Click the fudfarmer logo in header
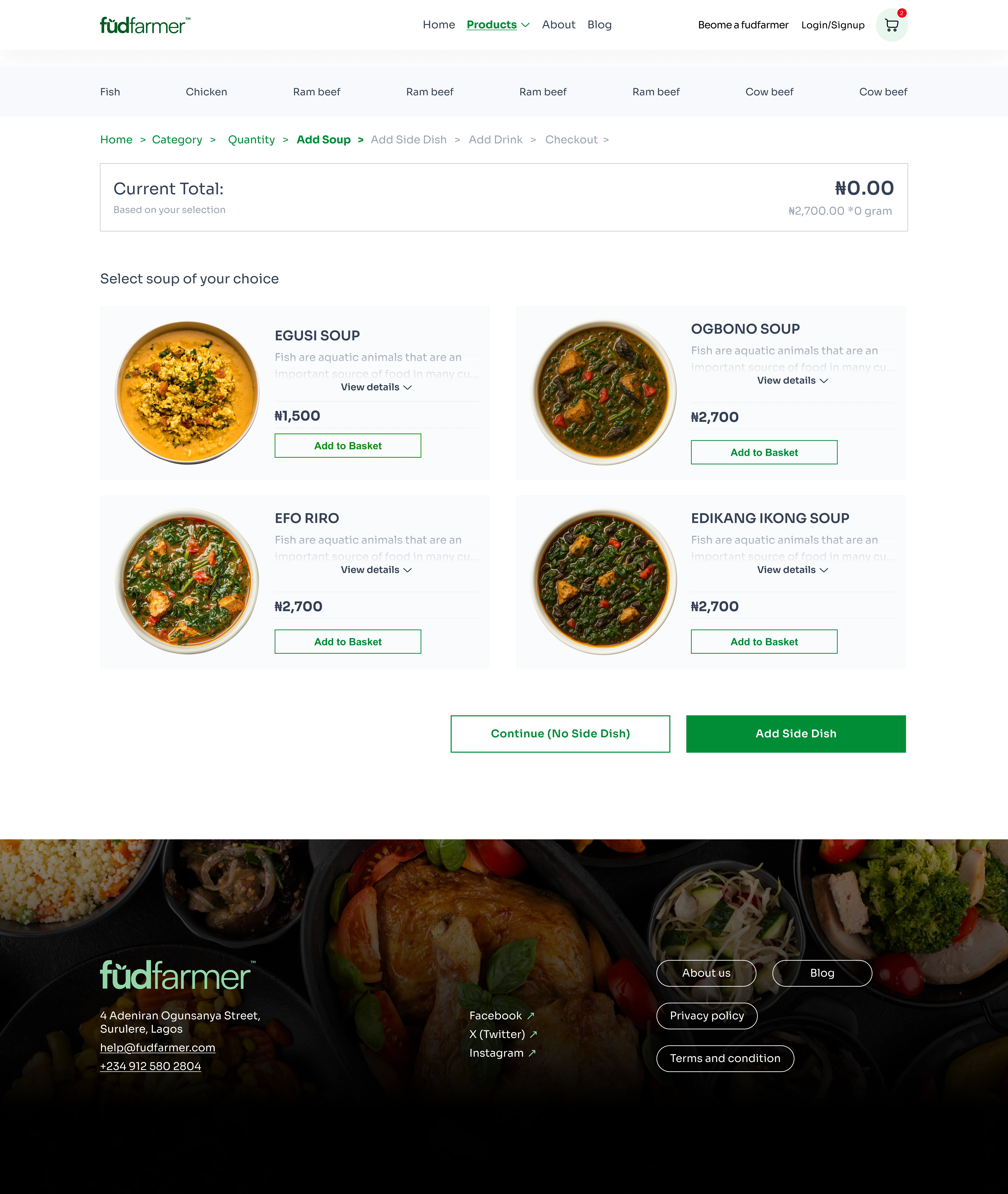1008x1194 pixels. point(145,25)
